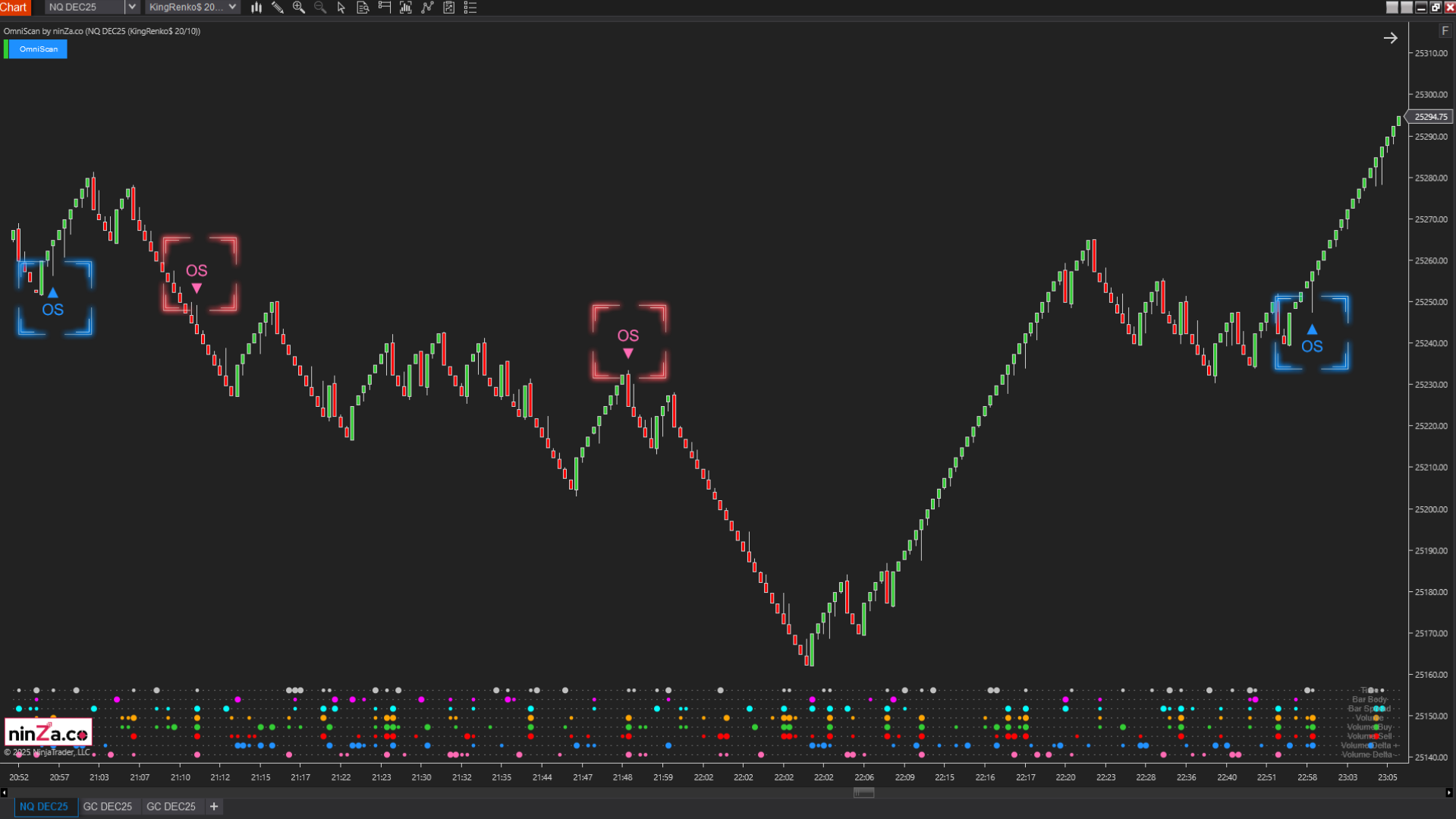Click the ninZa.co logo link
The height and width of the screenshot is (819, 1456).
(48, 731)
